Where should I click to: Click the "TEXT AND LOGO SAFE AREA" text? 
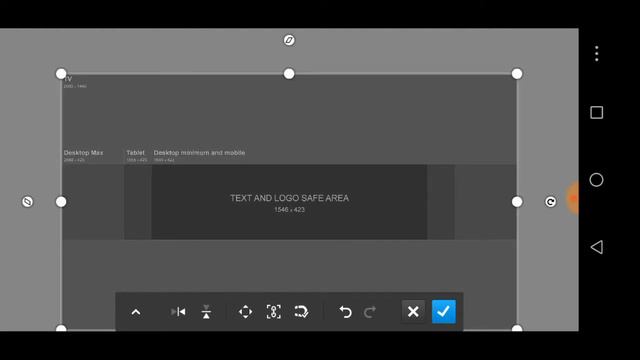coord(289,198)
